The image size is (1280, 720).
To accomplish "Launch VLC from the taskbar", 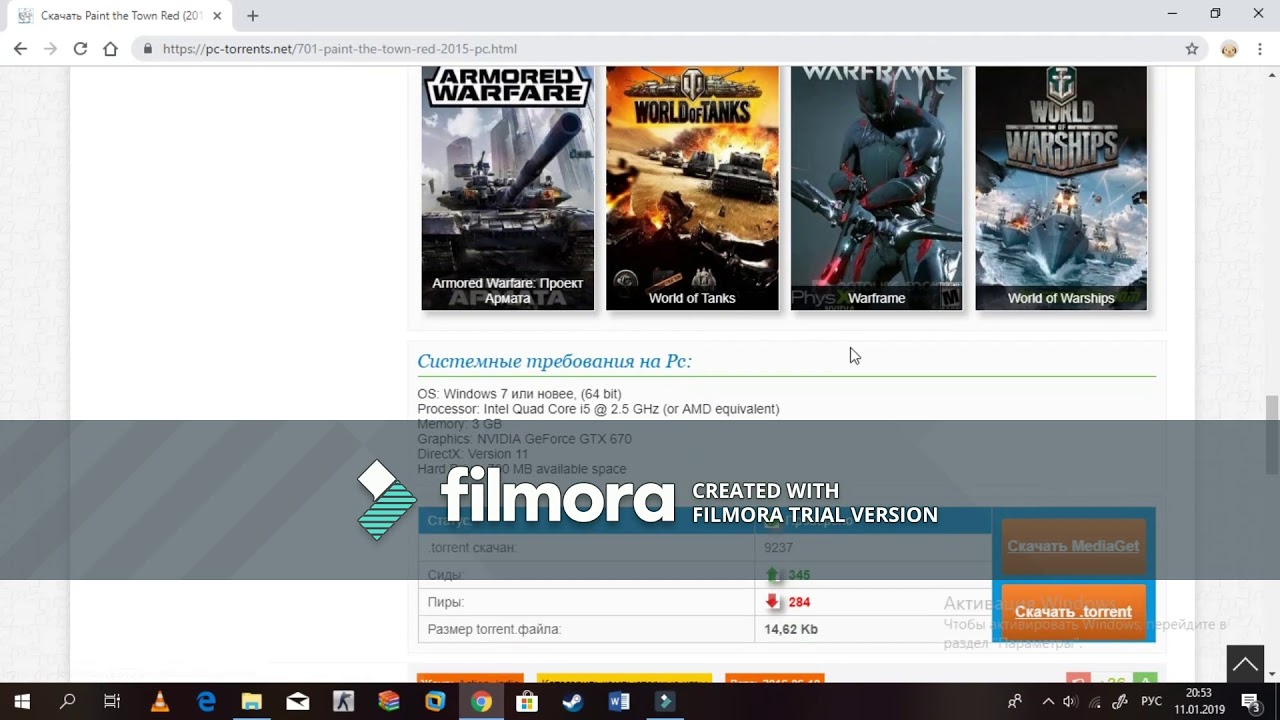I will (x=160, y=702).
